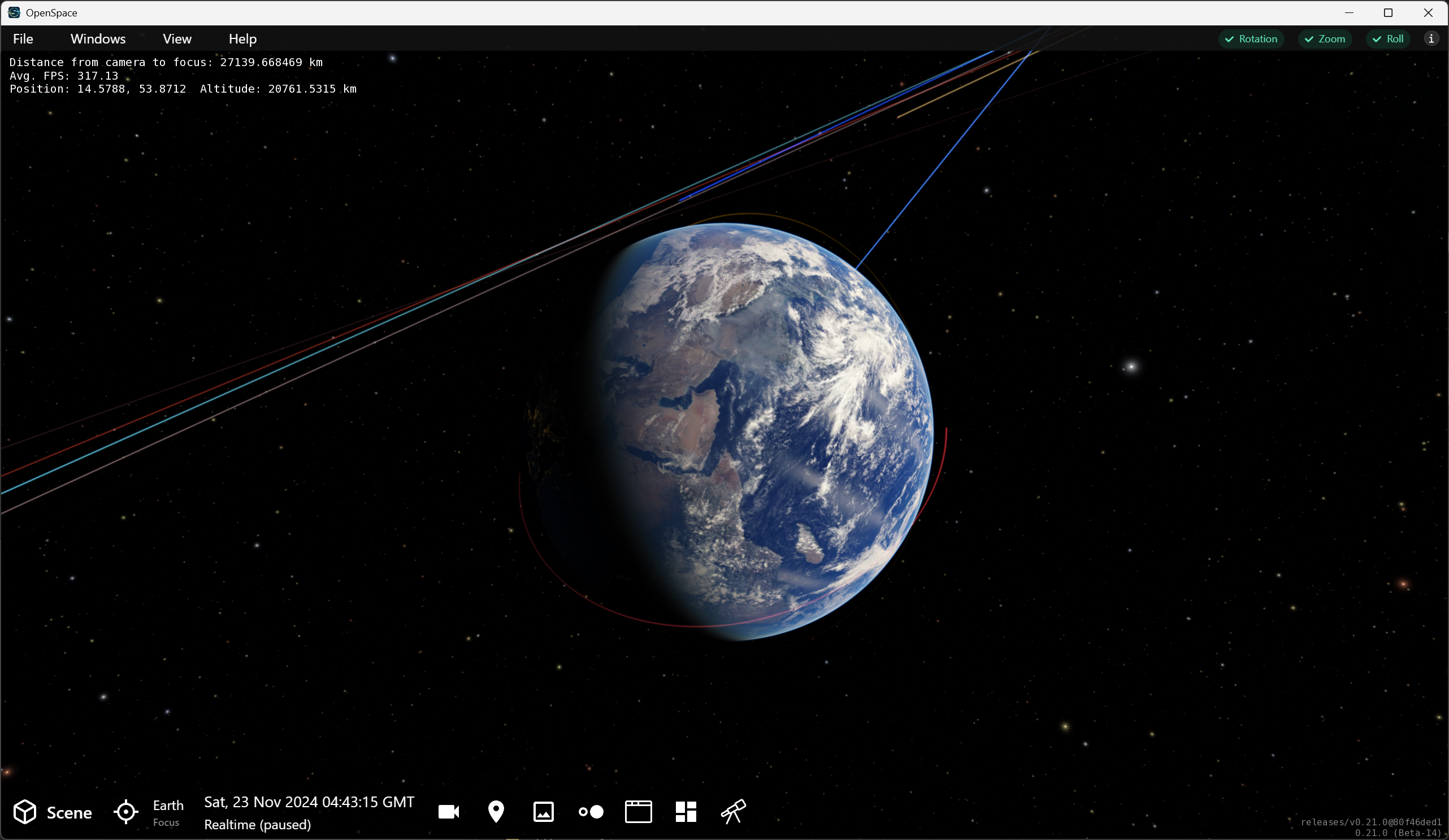
Task: Click the Earth focus crosshair icon
Action: coord(126,812)
